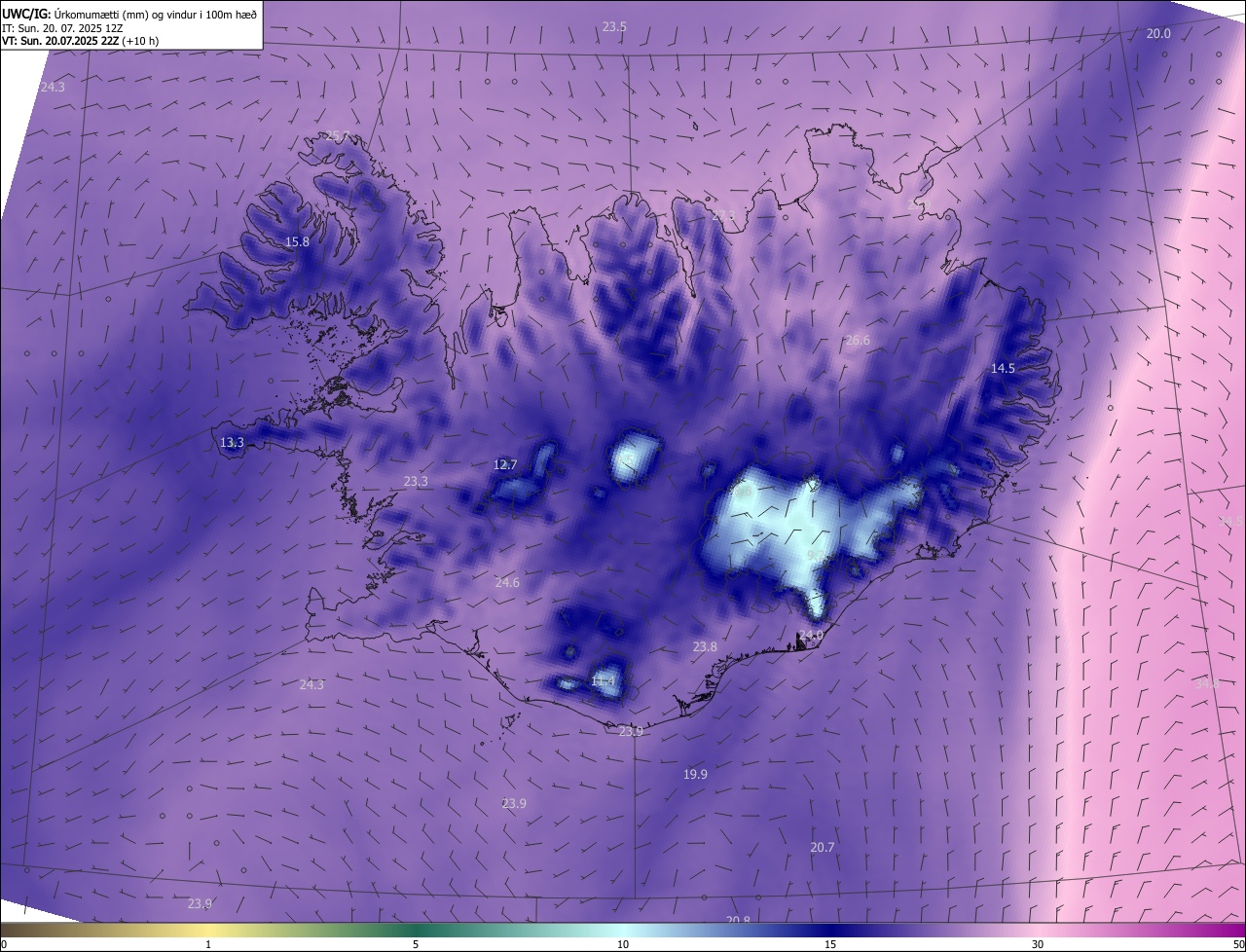1246x952 pixels.
Task: Click the 'VT: Sun. 20.07.2025 22Z (+10 h)' line
Action: pos(81,41)
